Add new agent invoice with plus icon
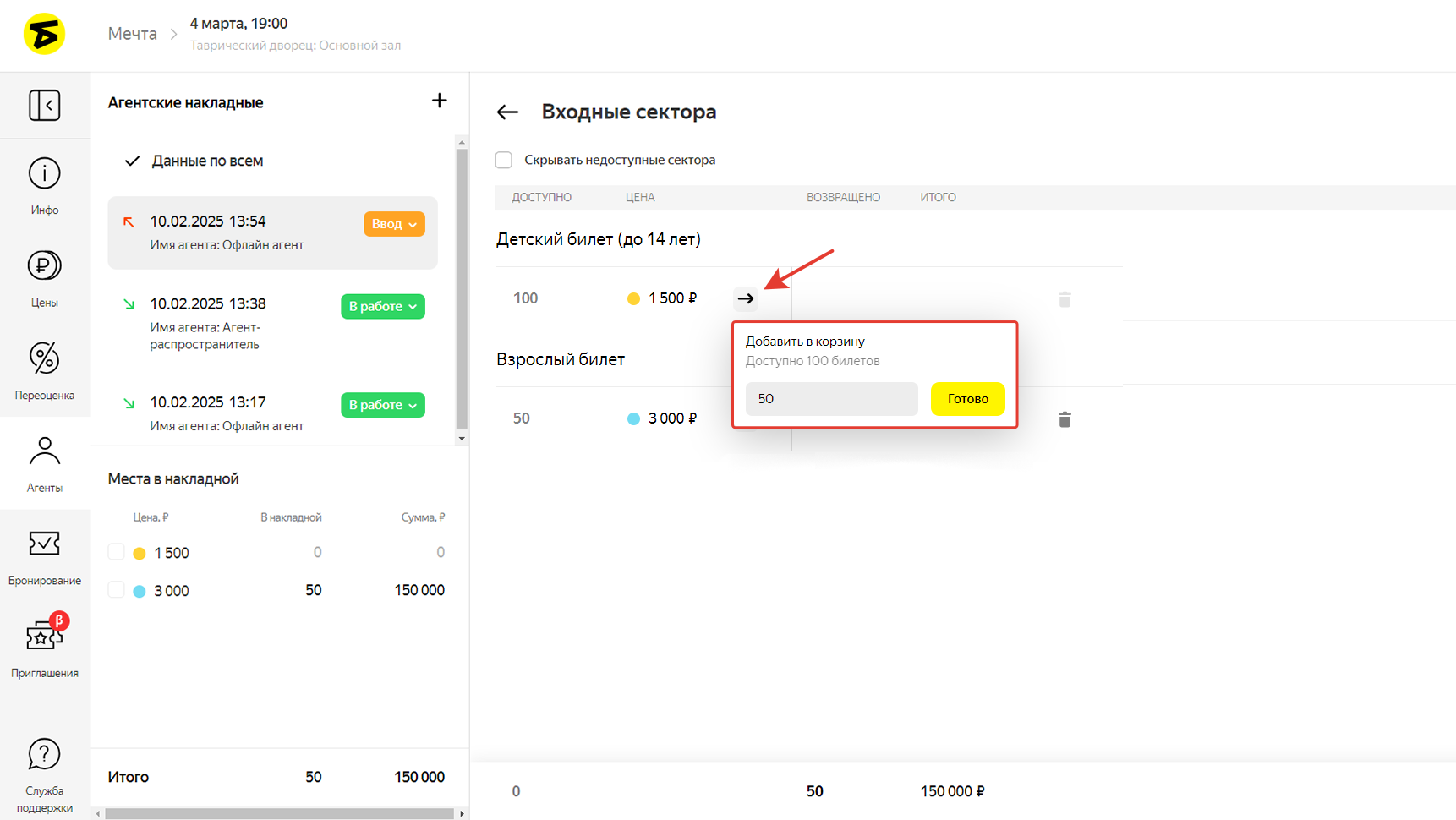The height and width of the screenshot is (820, 1456). (x=439, y=101)
